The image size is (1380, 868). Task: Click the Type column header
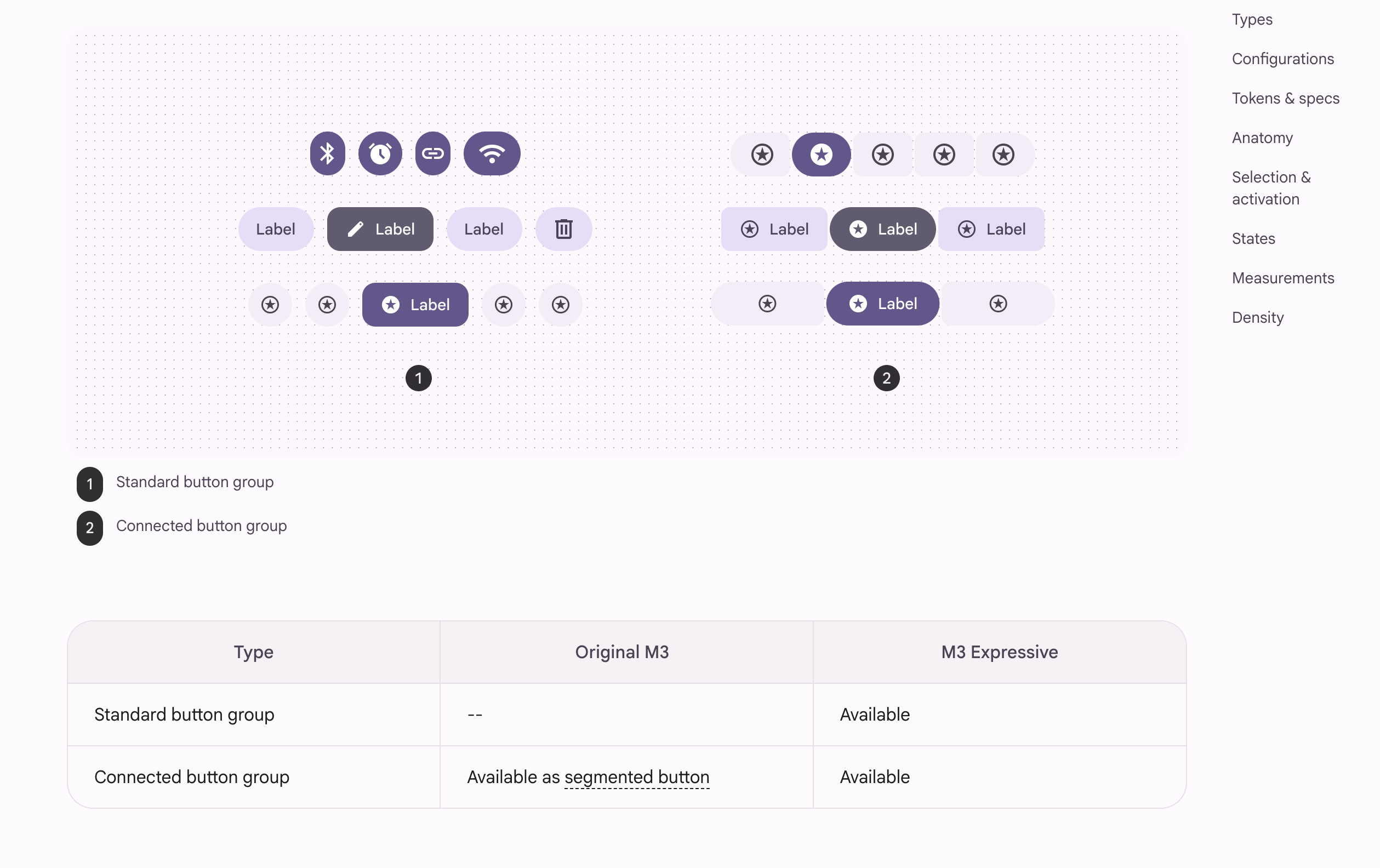(x=253, y=652)
